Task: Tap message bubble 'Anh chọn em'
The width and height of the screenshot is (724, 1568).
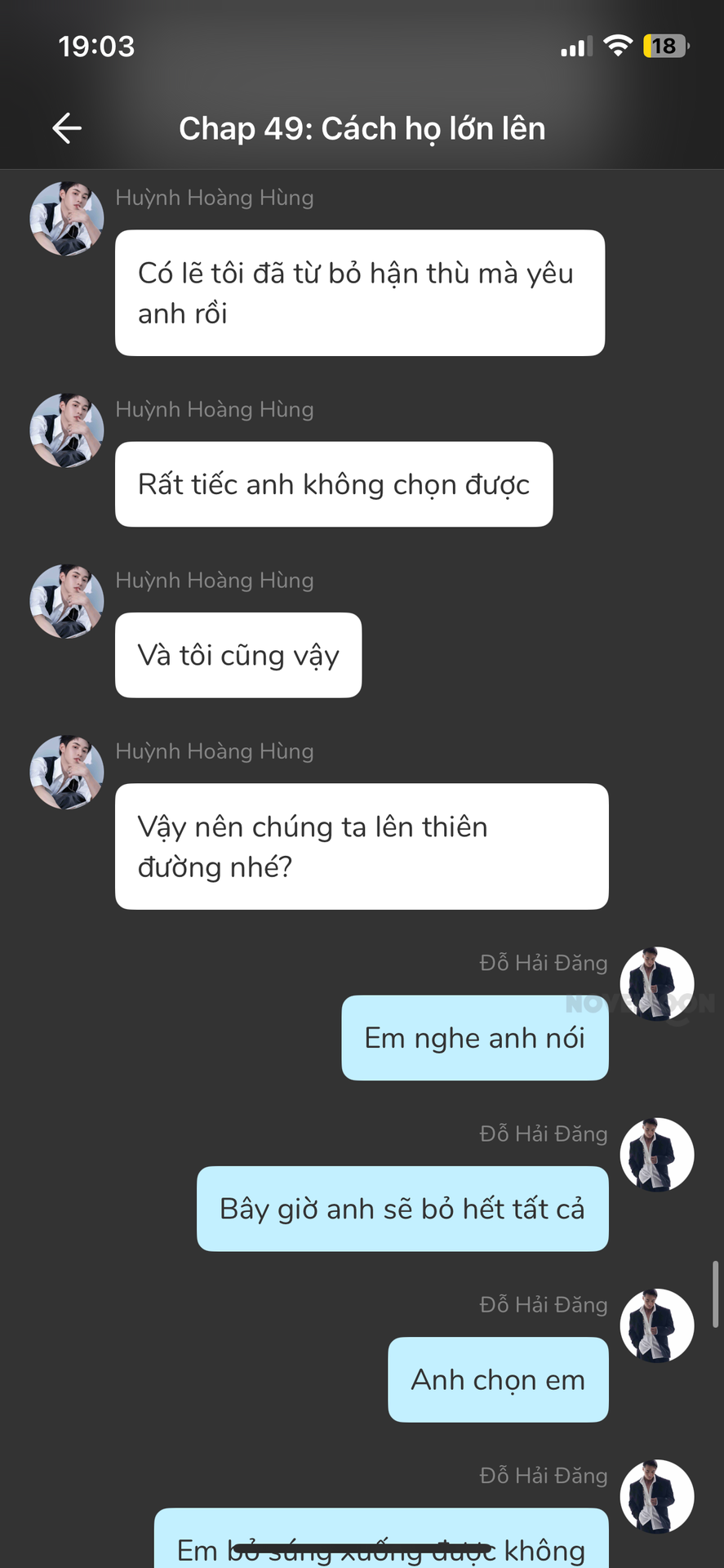Action: tap(498, 1379)
